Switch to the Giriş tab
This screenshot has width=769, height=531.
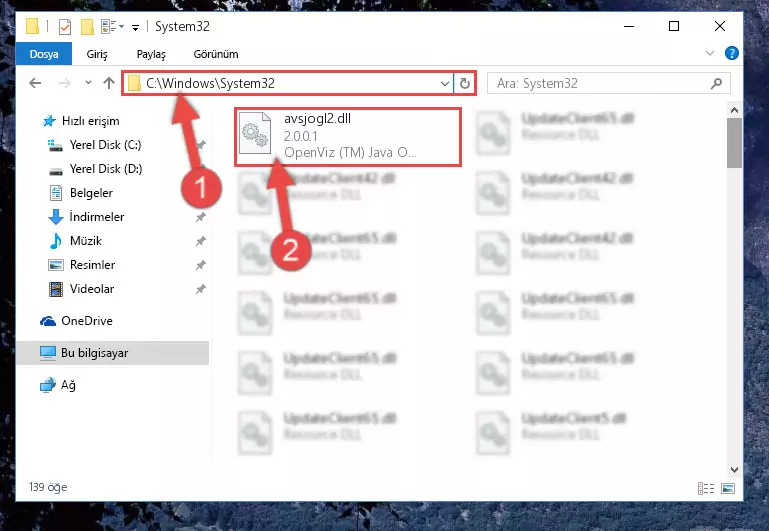(x=97, y=54)
